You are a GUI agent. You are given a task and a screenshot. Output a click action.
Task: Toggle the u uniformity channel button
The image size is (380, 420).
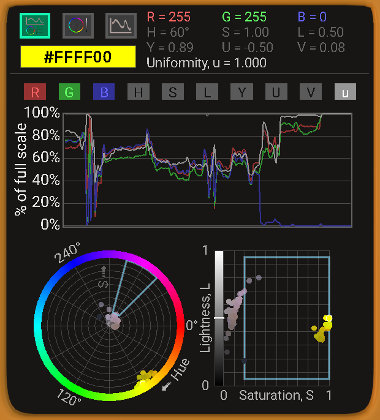[345, 92]
